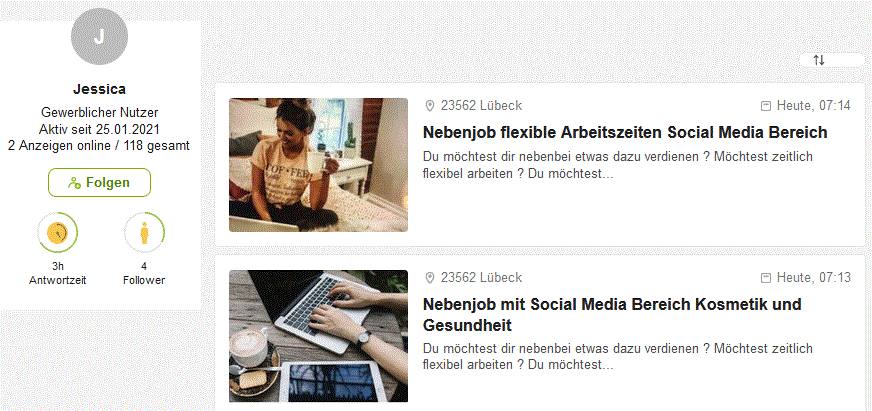The image size is (872, 411).
Task: Click the sort arrows icon
Action: 819,60
